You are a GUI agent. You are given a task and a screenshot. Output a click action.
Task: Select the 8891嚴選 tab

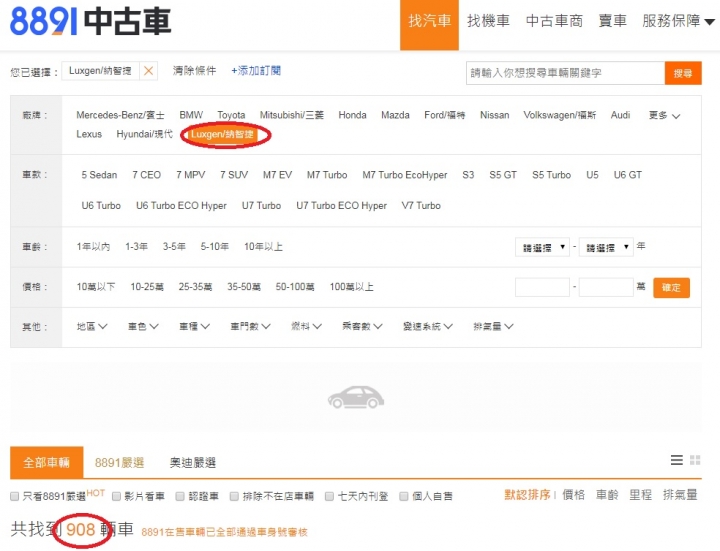click(119, 462)
